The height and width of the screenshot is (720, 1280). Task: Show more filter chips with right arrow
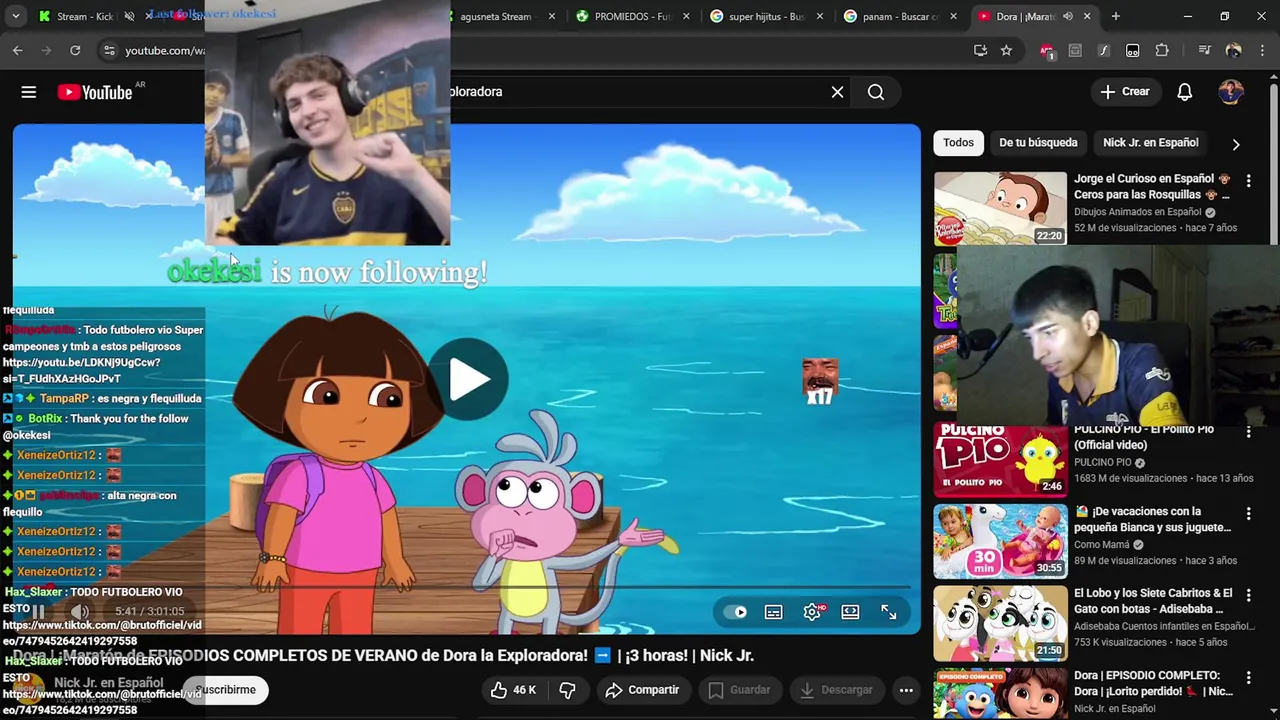(1236, 144)
